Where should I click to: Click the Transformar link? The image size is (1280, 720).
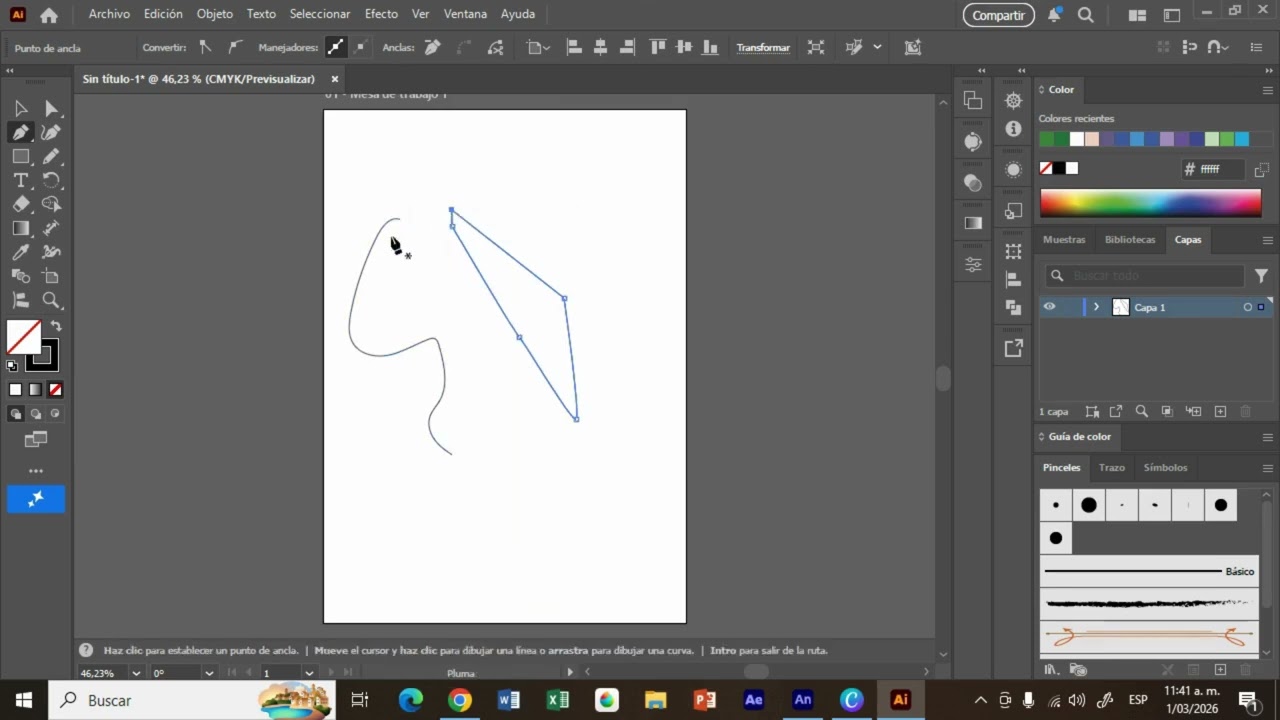(x=763, y=47)
